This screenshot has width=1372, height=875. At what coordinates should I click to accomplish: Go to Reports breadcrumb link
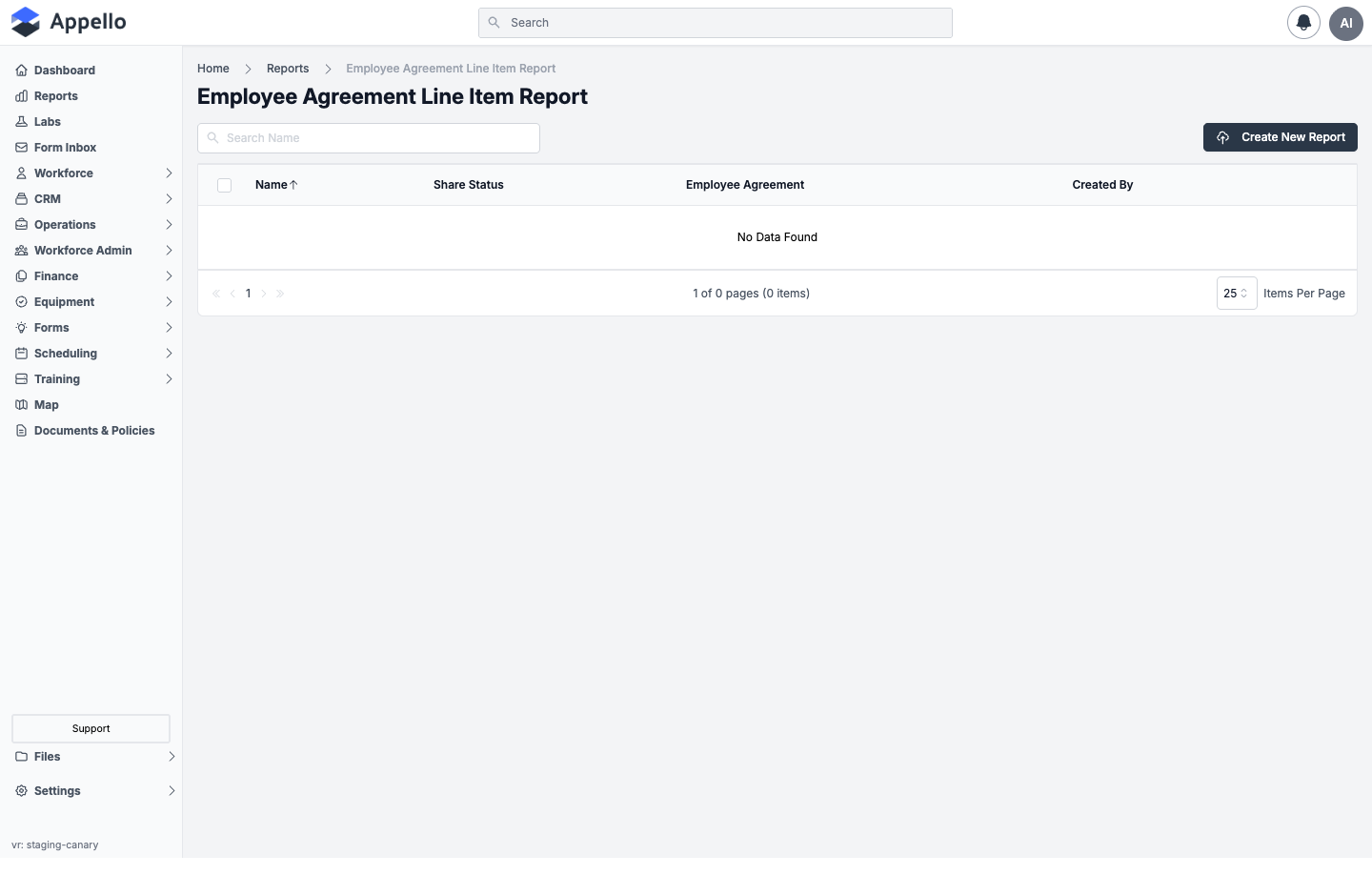(x=288, y=69)
